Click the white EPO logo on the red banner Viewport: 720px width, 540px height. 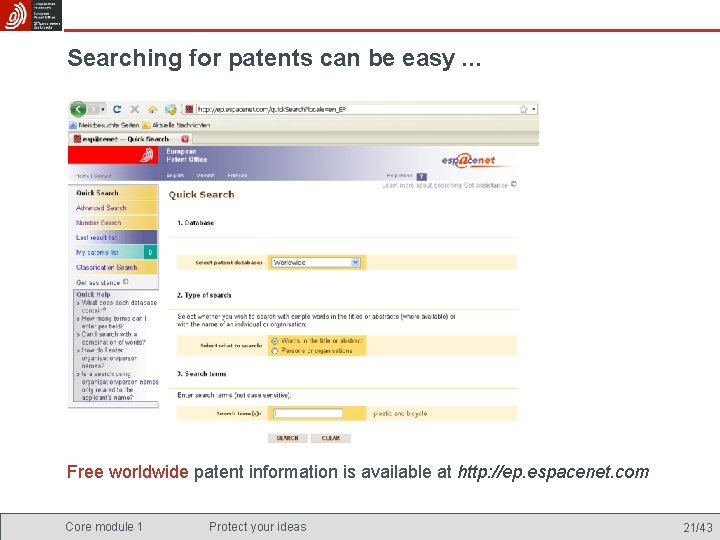tap(146, 155)
